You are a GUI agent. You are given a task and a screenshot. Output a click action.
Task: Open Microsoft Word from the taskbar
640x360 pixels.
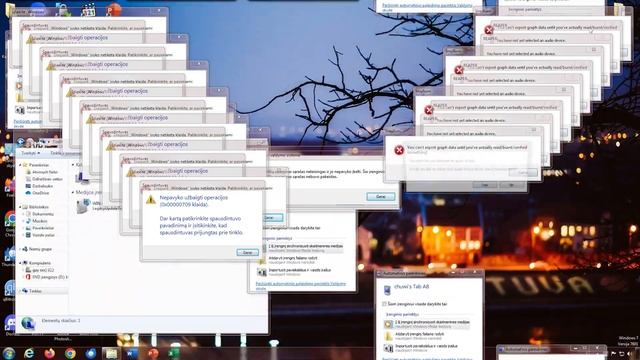coord(132,353)
